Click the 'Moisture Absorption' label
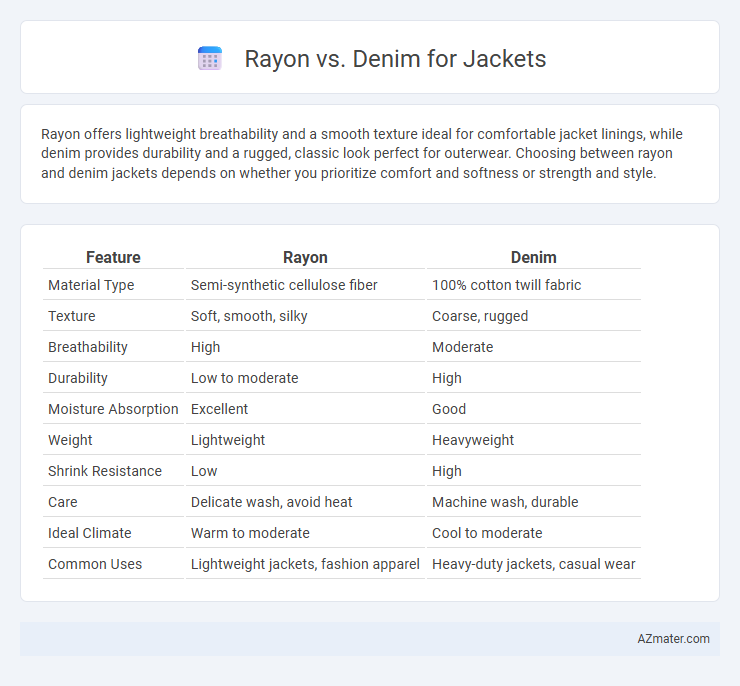740x686 pixels. pyautogui.click(x=113, y=409)
